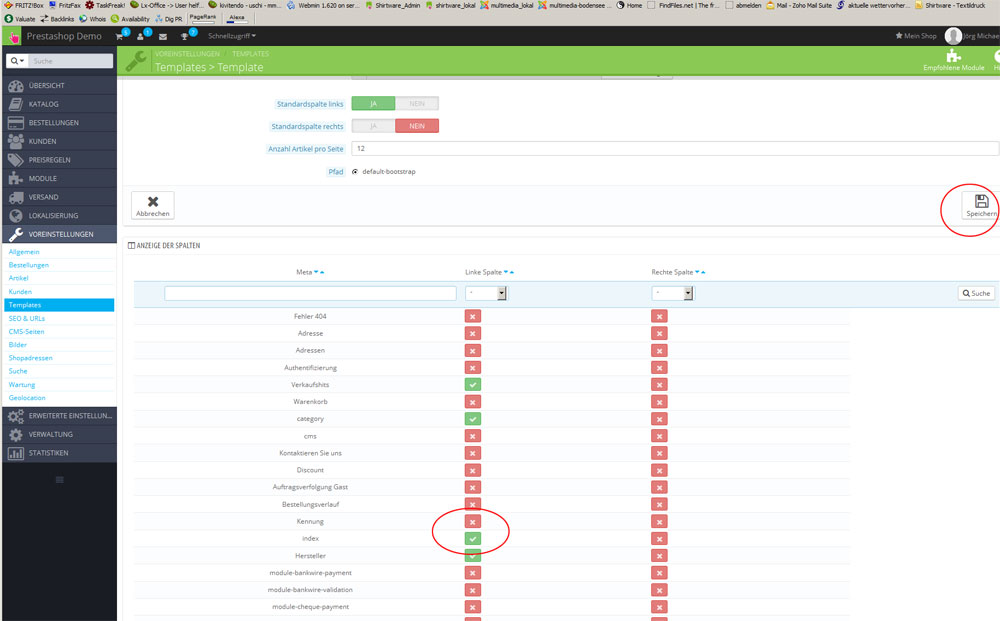1000x621 pixels.
Task: Click the Suche filter button in table
Action: click(x=976, y=293)
